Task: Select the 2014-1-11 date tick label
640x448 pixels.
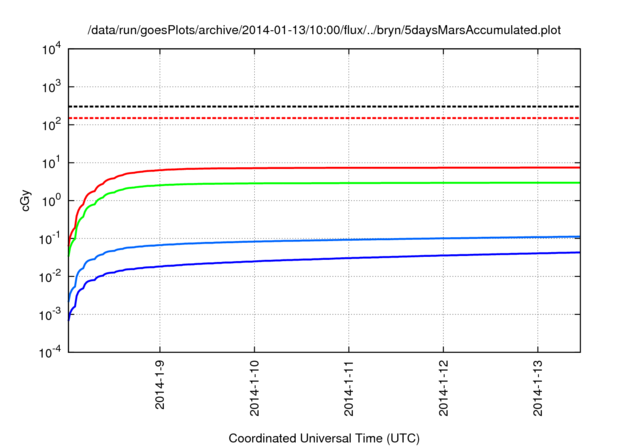Action: tap(350, 389)
